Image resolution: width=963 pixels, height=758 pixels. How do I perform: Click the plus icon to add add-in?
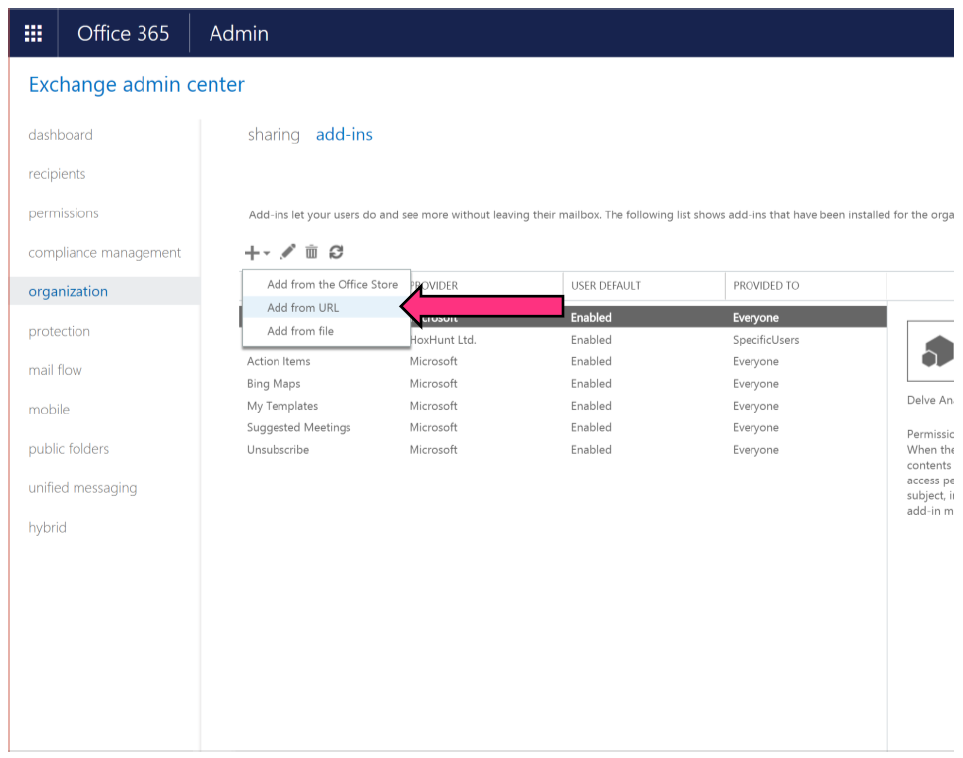pos(252,252)
